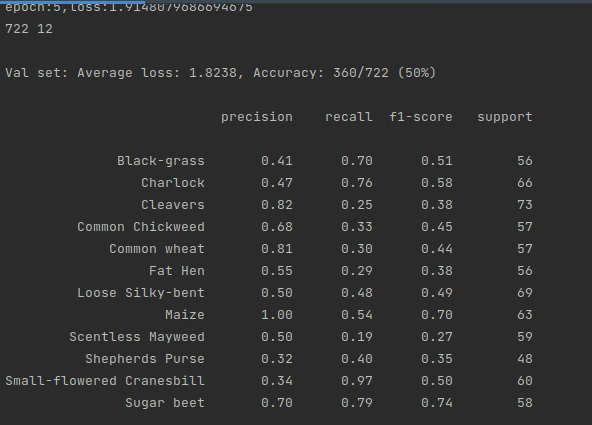592x425 pixels.
Task: Click Sugar beet recall value 0.79
Action: (357, 403)
